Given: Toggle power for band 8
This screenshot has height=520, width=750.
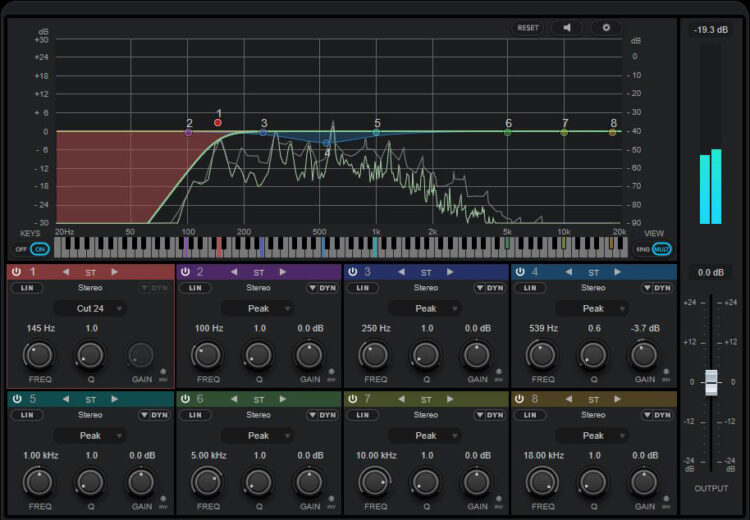Looking at the screenshot, I should (520, 399).
